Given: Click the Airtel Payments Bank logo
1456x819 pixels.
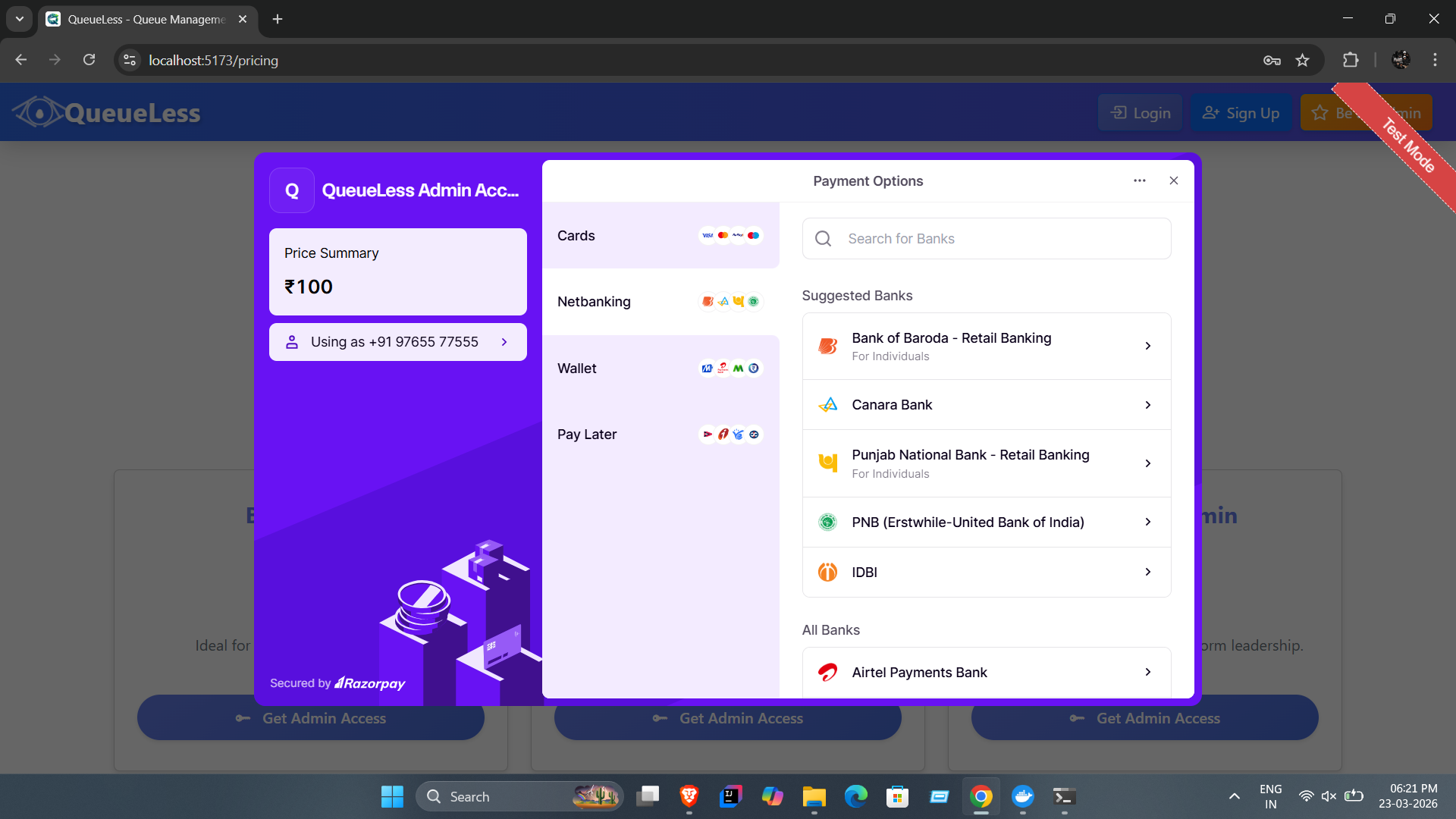Looking at the screenshot, I should (827, 673).
